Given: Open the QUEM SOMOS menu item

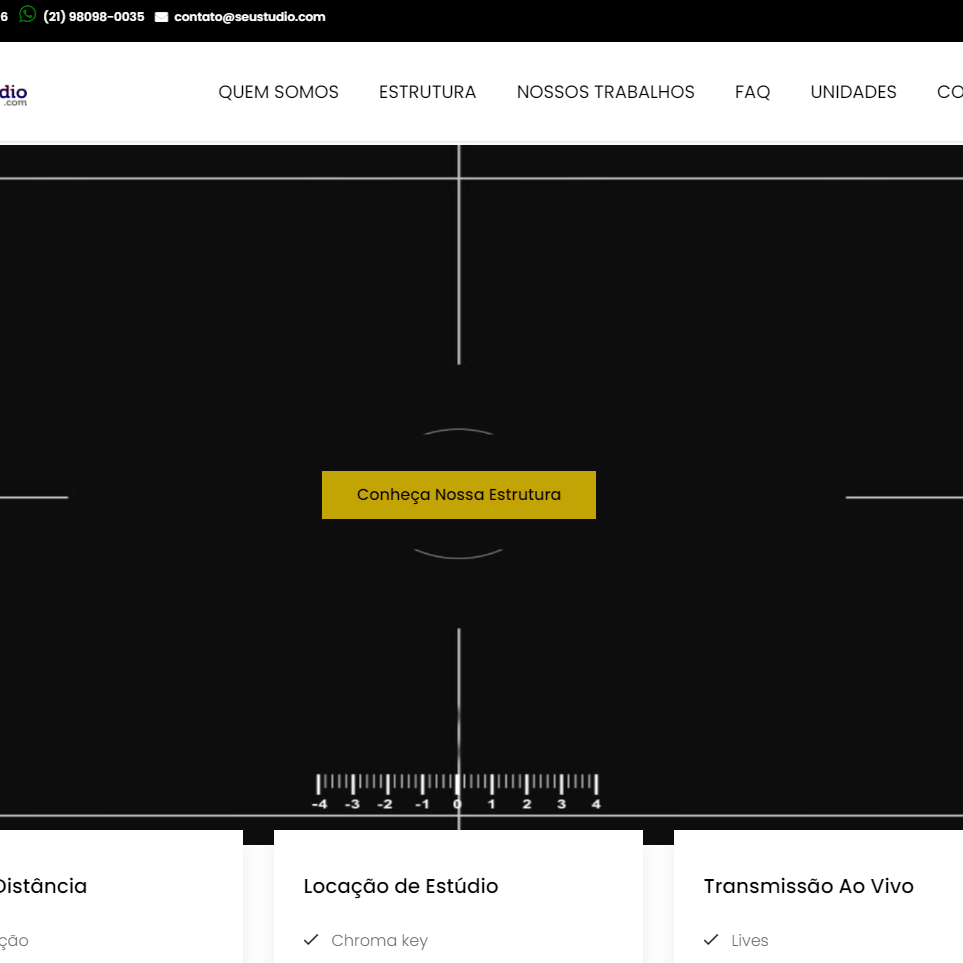Looking at the screenshot, I should pyautogui.click(x=278, y=92).
